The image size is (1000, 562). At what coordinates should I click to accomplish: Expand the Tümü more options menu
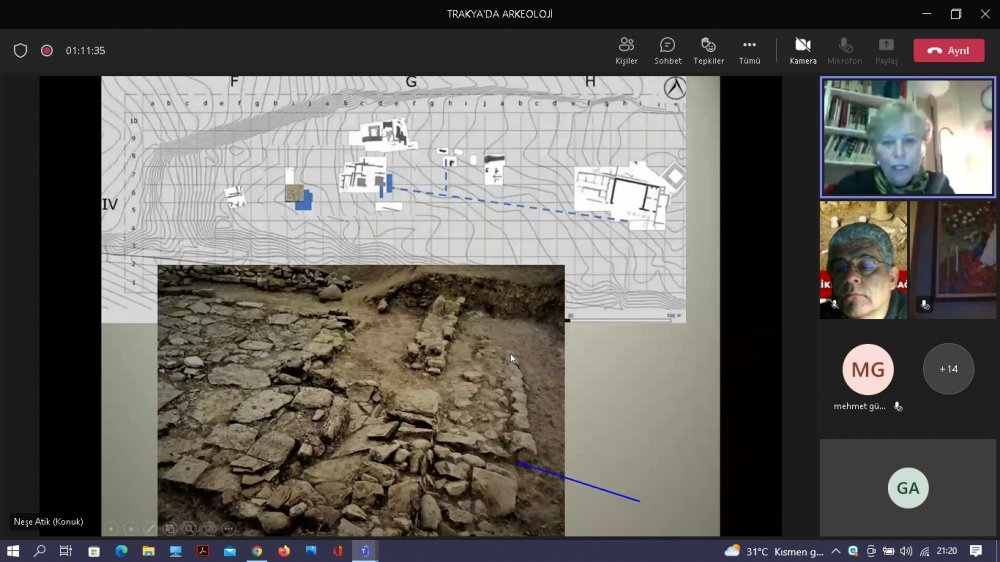pyautogui.click(x=749, y=50)
